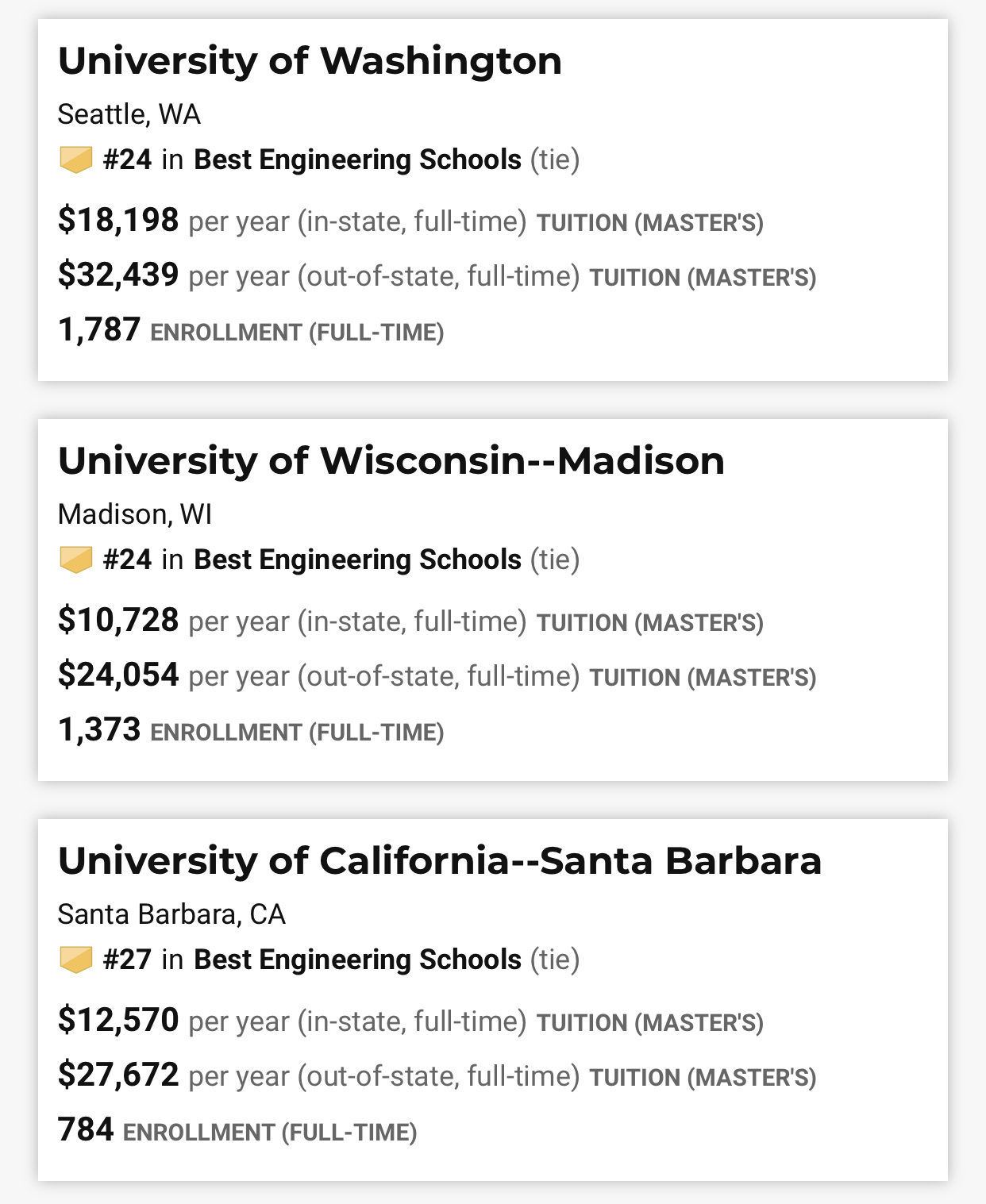The width and height of the screenshot is (986, 1204).
Task: Click the $27,672 out-of-state tuition figure
Action: 118,1075
